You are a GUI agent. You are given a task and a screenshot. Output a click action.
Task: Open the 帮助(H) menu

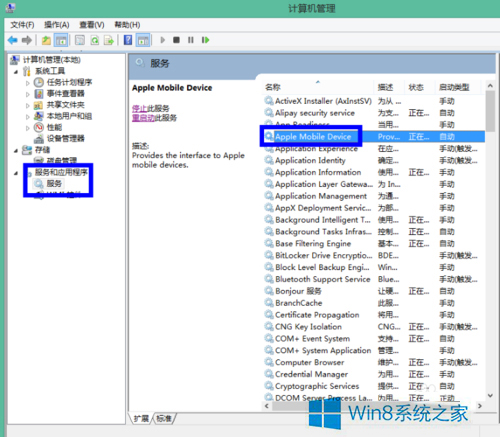click(x=127, y=25)
